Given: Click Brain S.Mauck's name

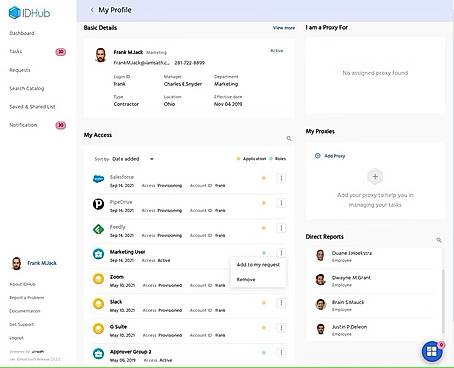Looking at the screenshot, I should coord(348,302).
